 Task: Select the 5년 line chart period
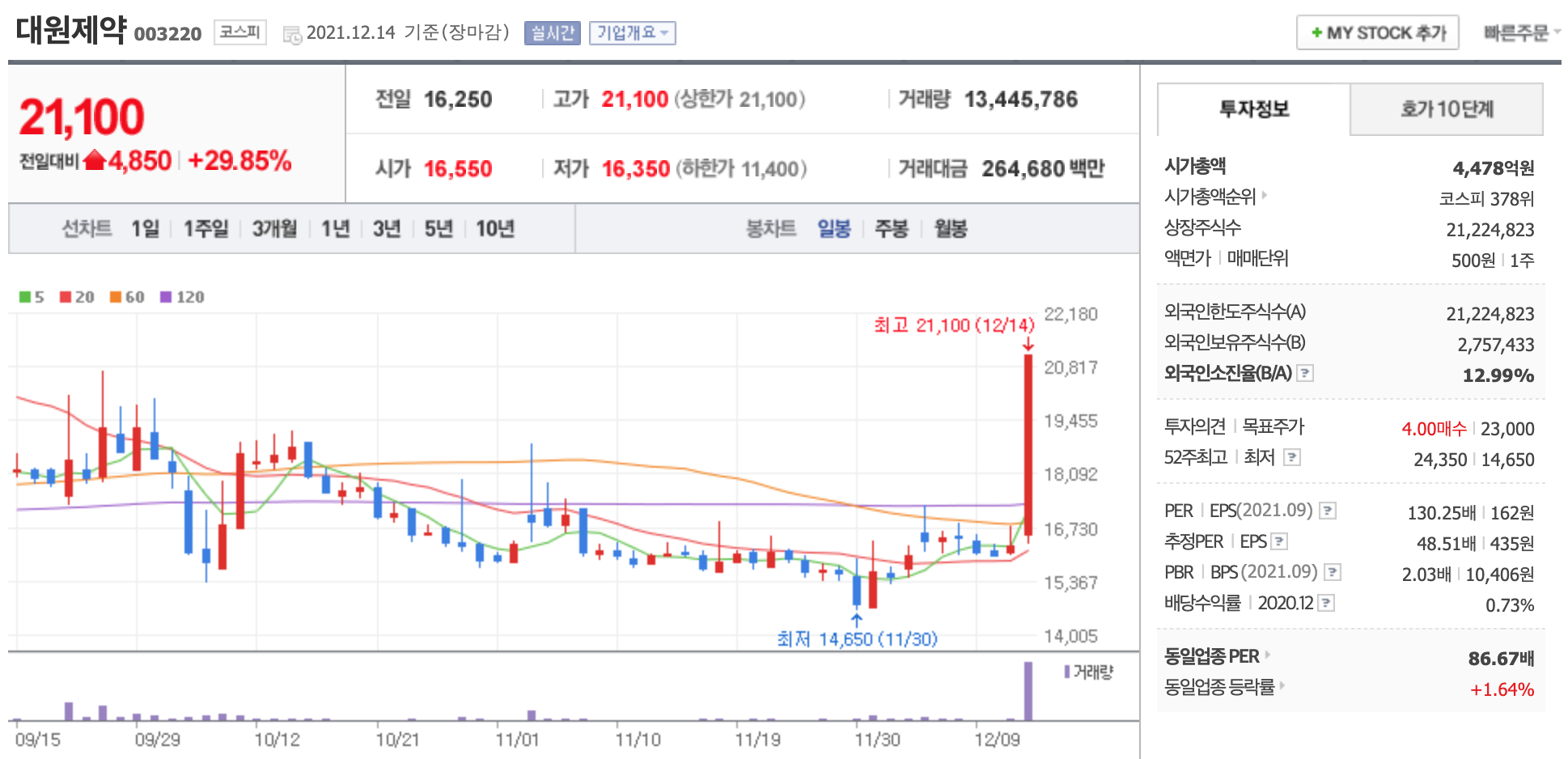tap(439, 229)
